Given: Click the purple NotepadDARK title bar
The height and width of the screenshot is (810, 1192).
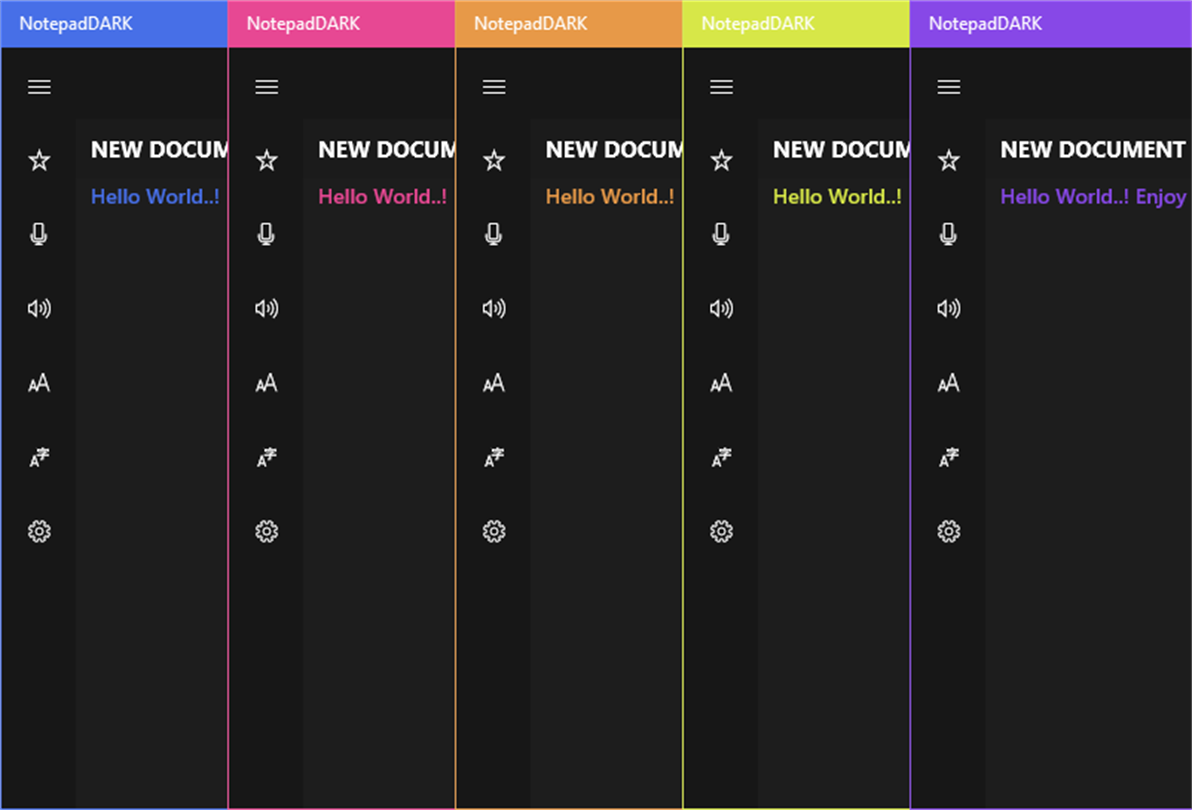Looking at the screenshot, I should click(1051, 24).
